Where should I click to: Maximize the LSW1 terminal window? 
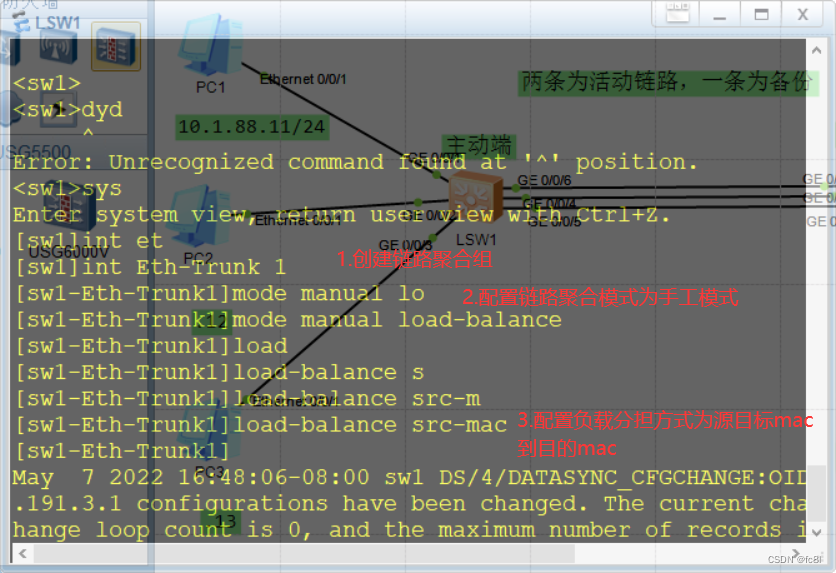[761, 13]
